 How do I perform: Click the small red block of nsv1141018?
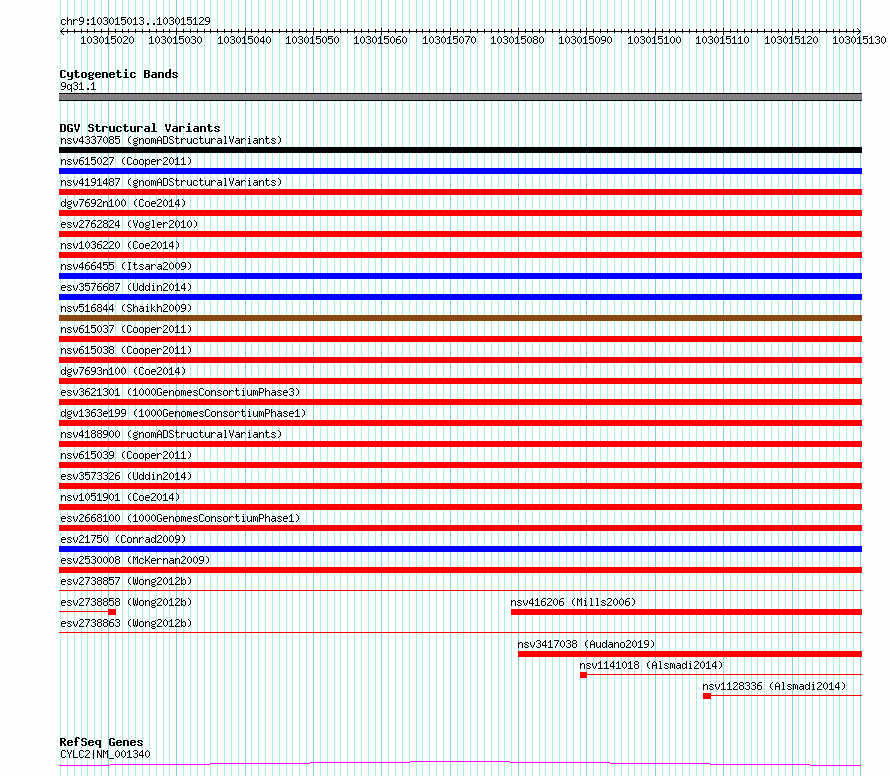click(583, 675)
